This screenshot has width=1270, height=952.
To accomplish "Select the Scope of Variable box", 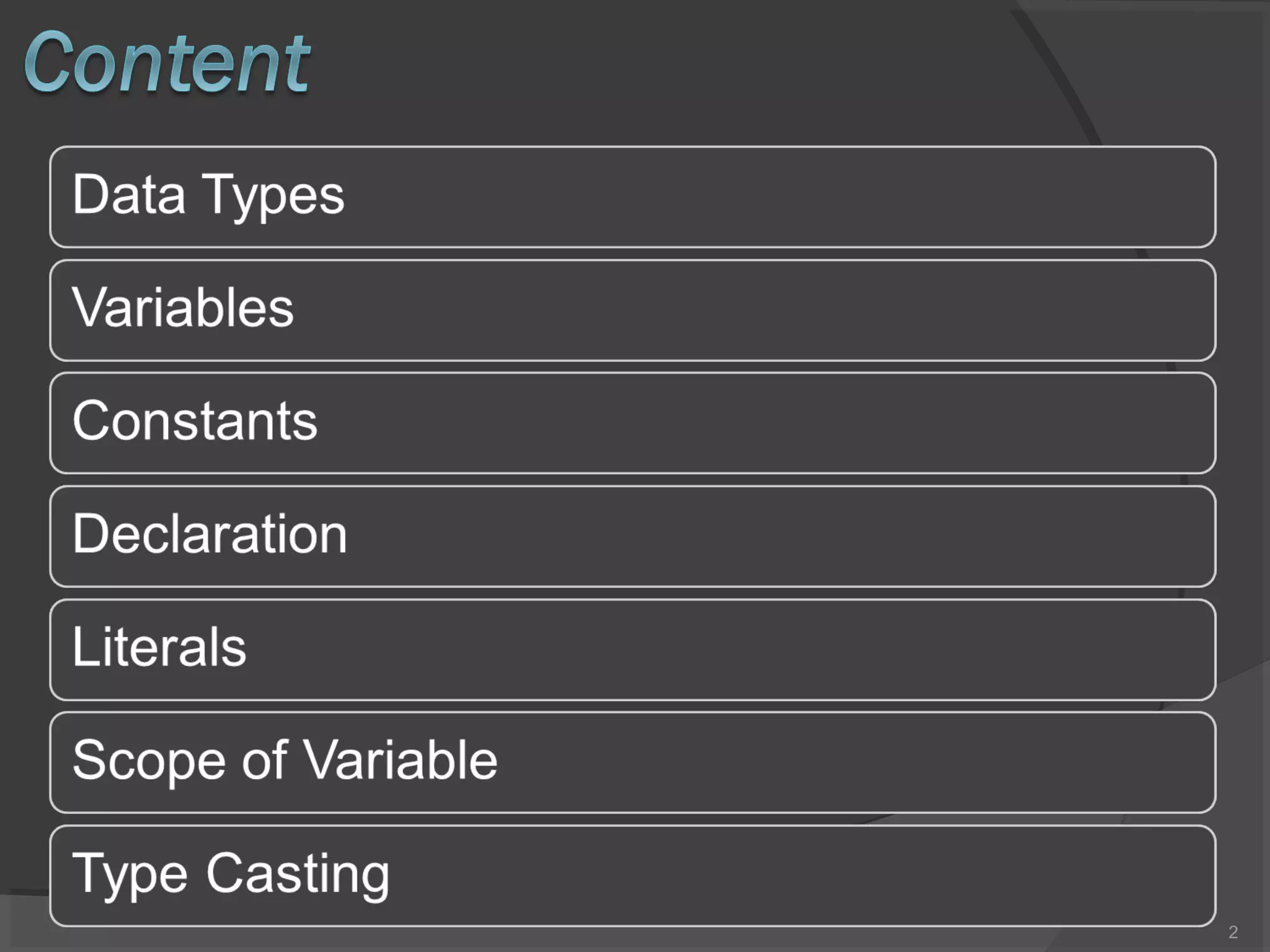I will coord(633,762).
